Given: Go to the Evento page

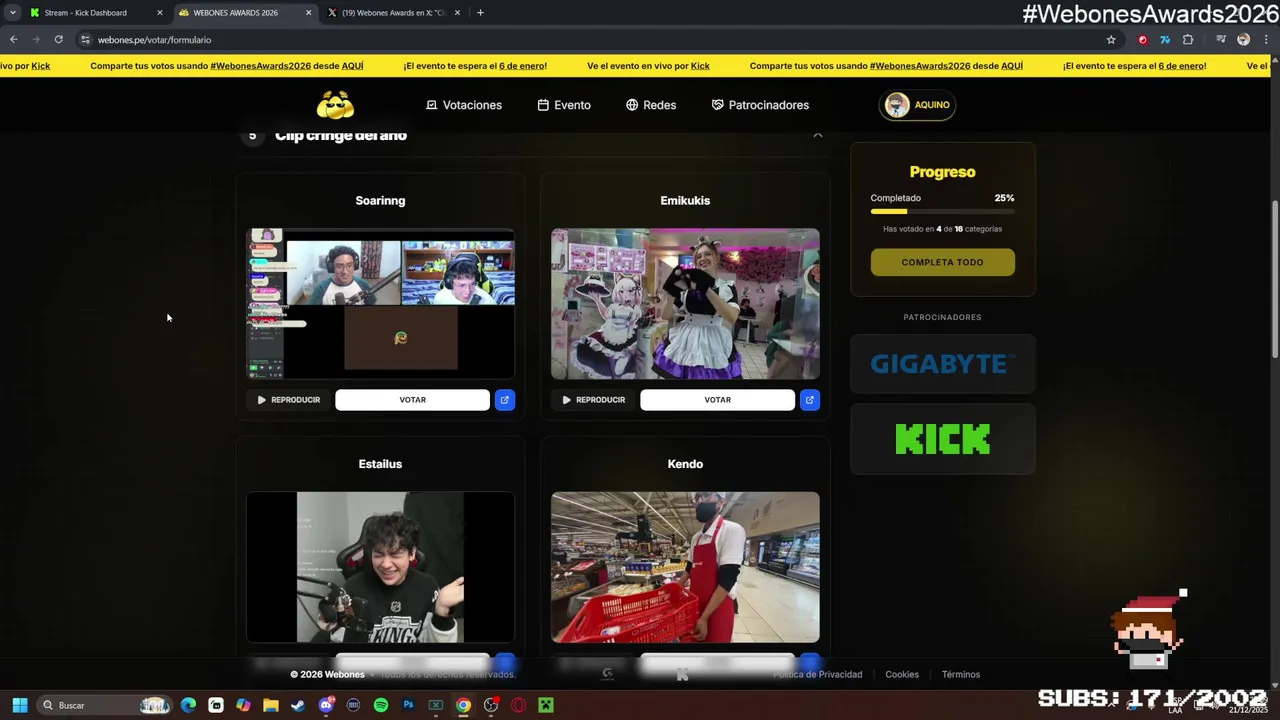Looking at the screenshot, I should [564, 105].
